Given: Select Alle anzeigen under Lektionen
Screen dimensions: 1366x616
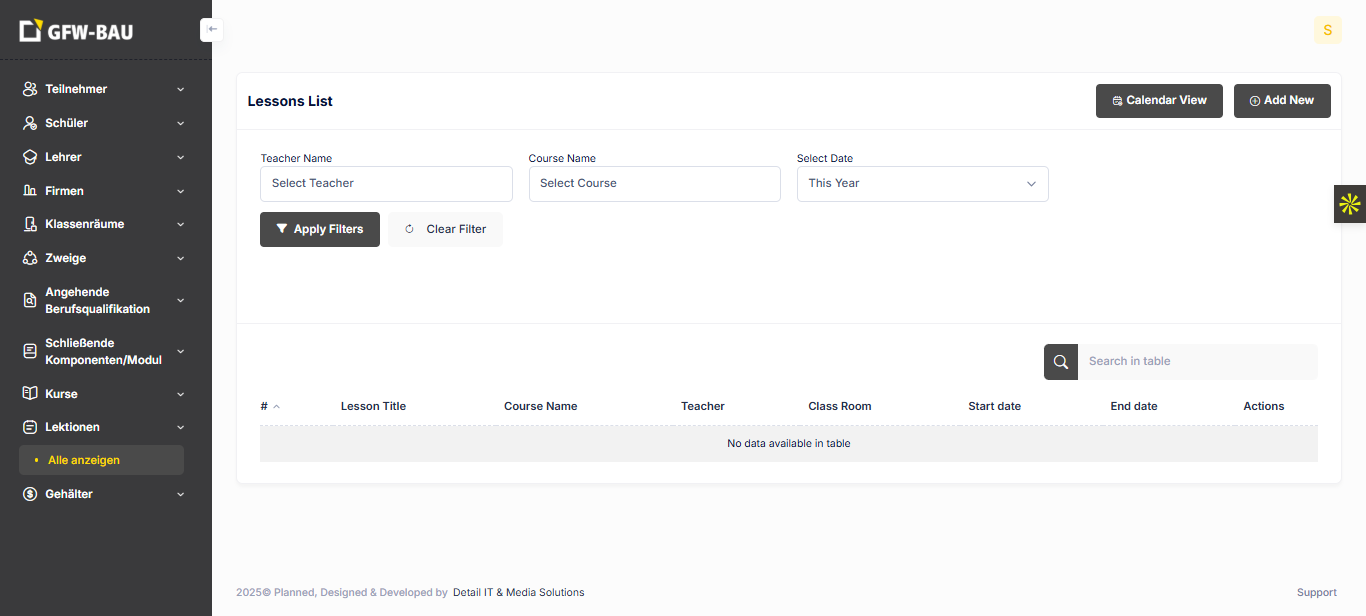Looking at the screenshot, I should [84, 460].
